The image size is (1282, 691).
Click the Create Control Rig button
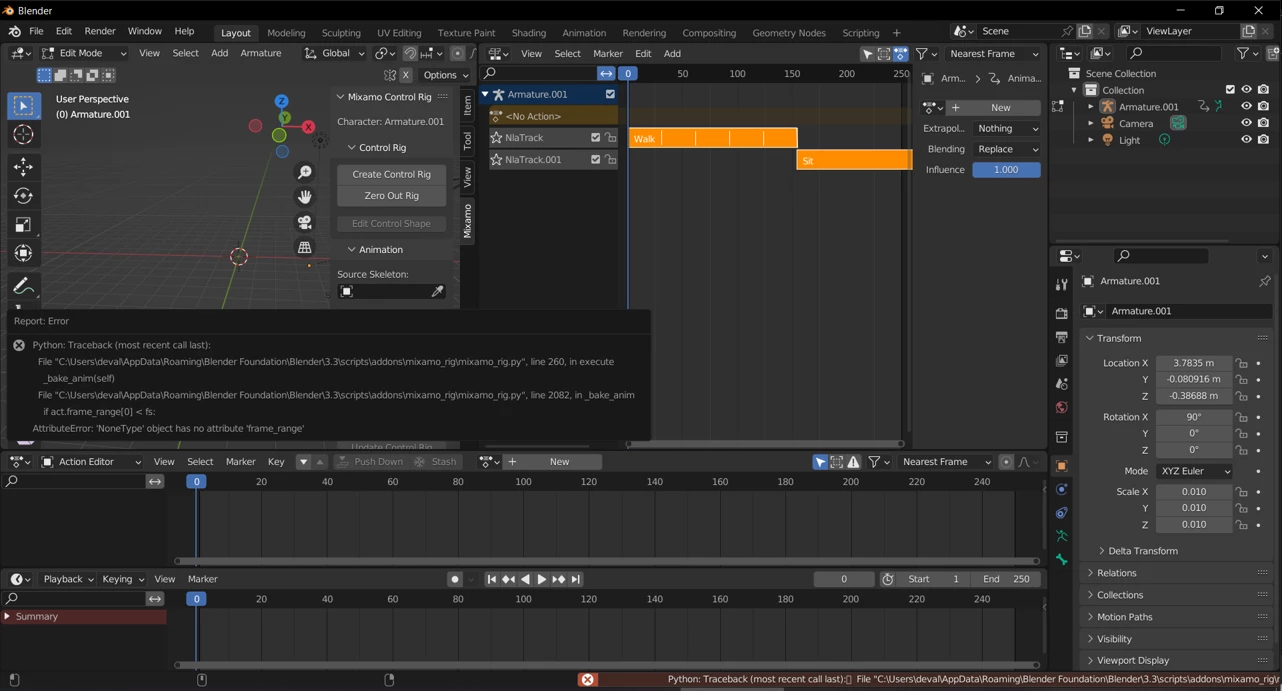tap(391, 174)
